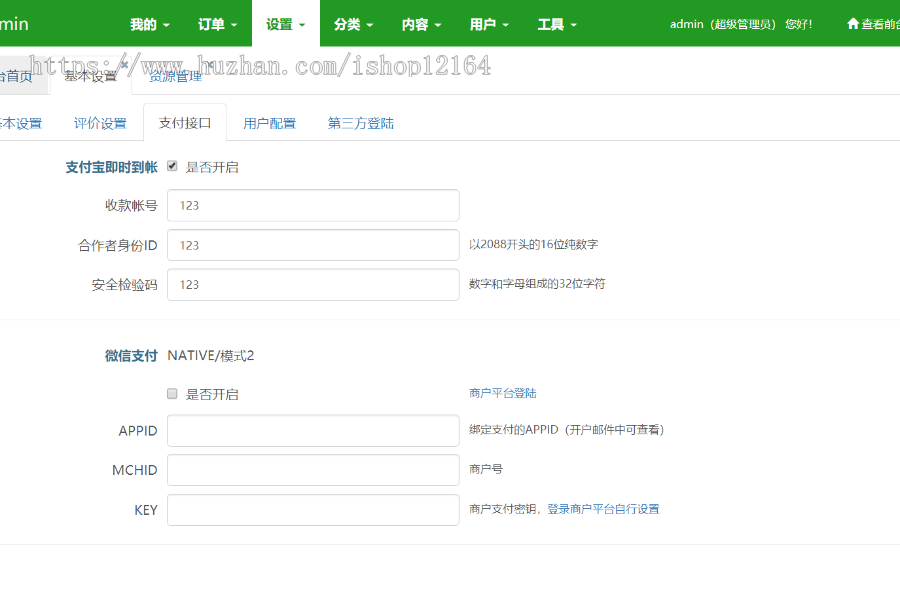The height and width of the screenshot is (596, 900).
Task: Open the 工具 dropdown
Action: (x=556, y=23)
